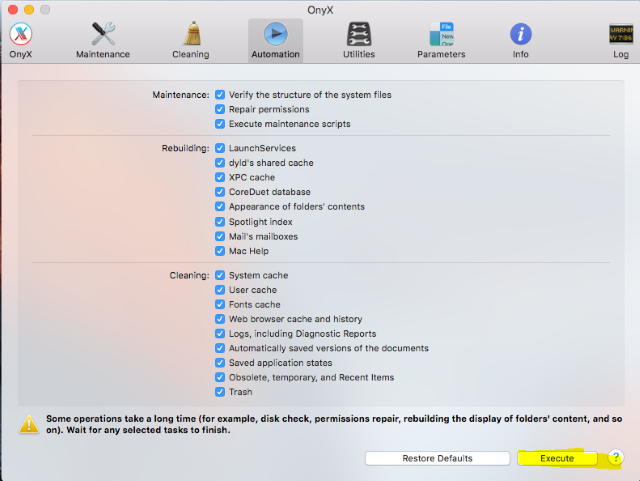Open the Utilities wrenches icon

tap(359, 34)
